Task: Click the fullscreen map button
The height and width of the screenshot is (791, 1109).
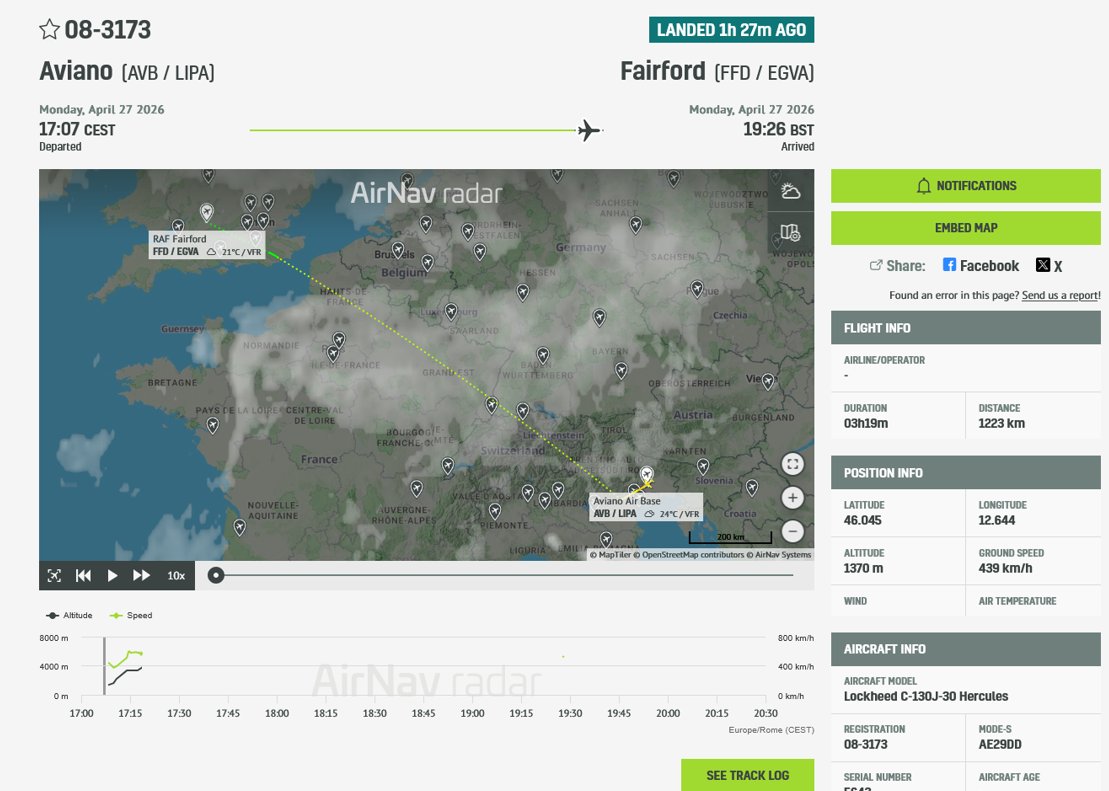Action: pos(793,464)
